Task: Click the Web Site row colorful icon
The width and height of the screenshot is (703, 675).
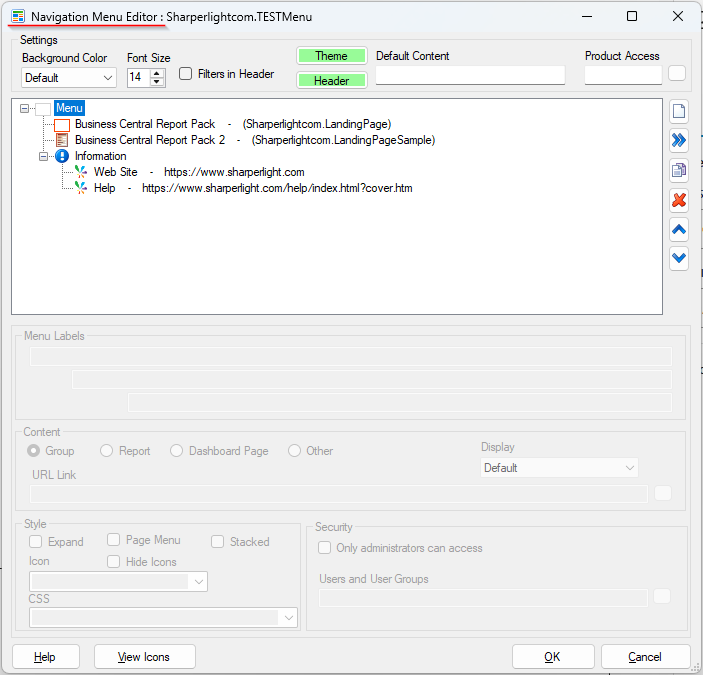Action: pyautogui.click(x=81, y=172)
